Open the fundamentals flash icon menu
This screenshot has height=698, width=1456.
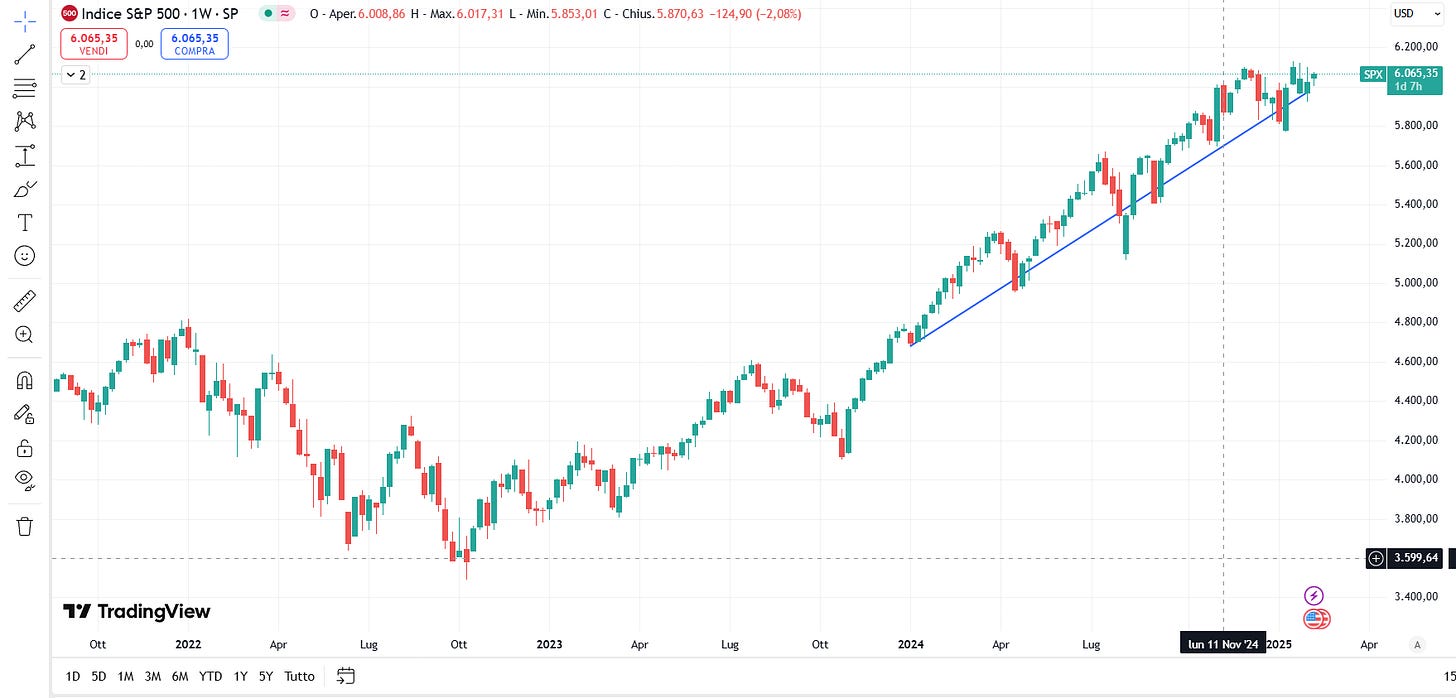(x=1314, y=594)
